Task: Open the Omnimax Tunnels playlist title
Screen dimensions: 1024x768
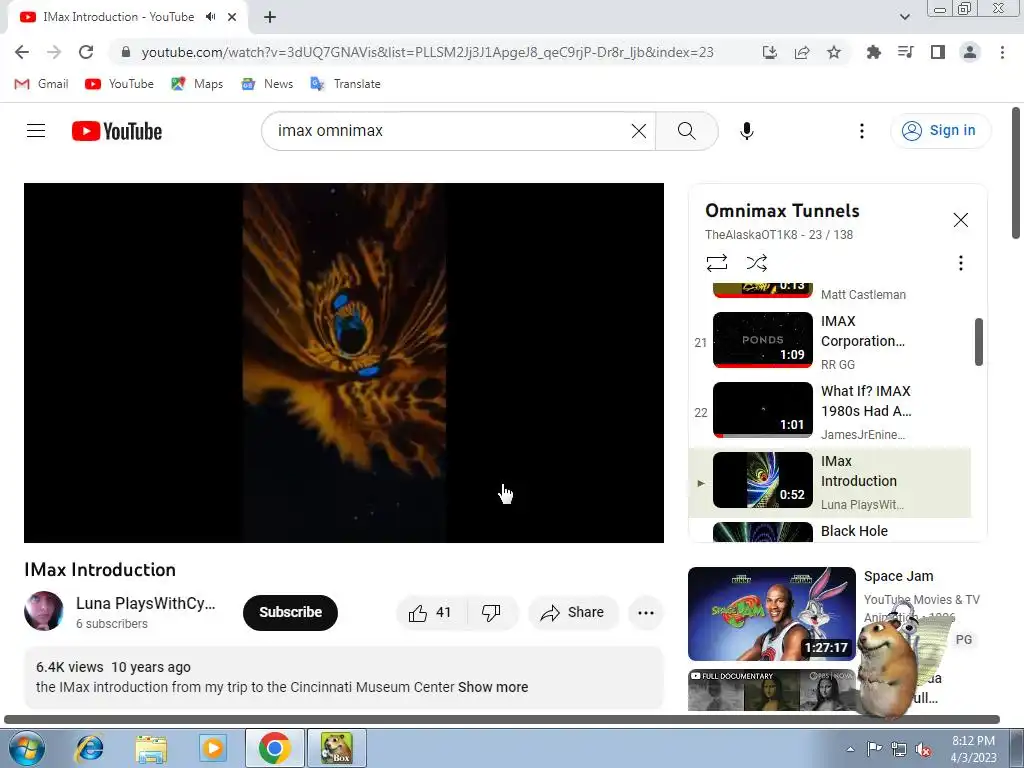Action: (x=782, y=211)
